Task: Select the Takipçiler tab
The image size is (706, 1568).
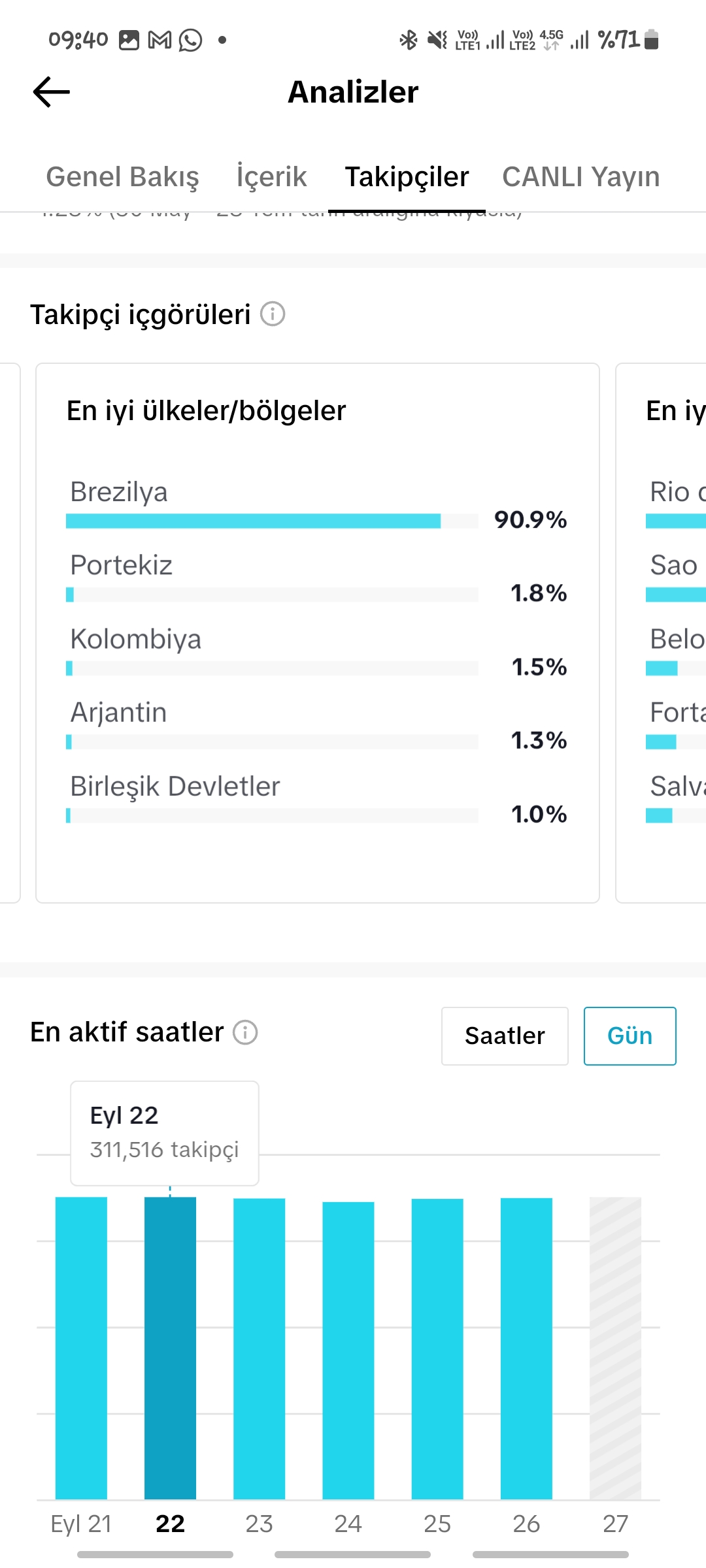Action: (x=407, y=177)
